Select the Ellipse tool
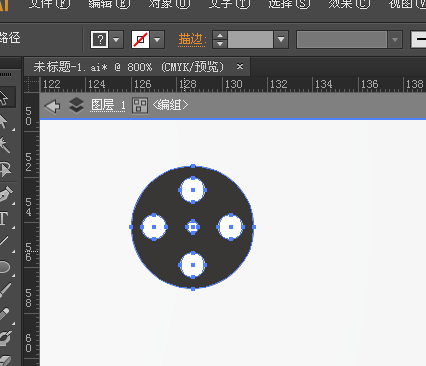 point(5,267)
